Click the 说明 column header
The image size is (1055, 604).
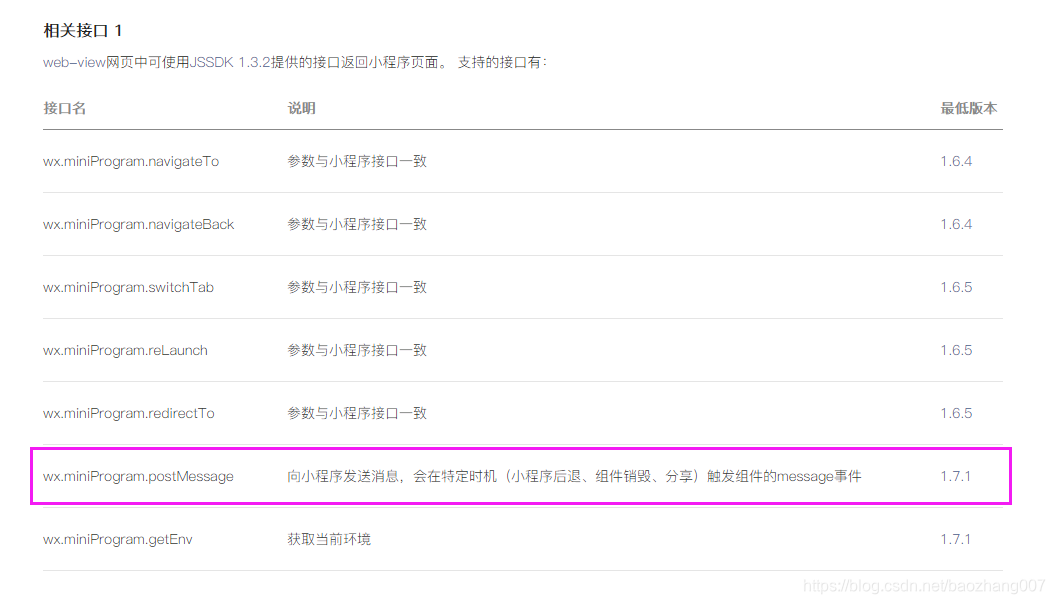point(301,108)
